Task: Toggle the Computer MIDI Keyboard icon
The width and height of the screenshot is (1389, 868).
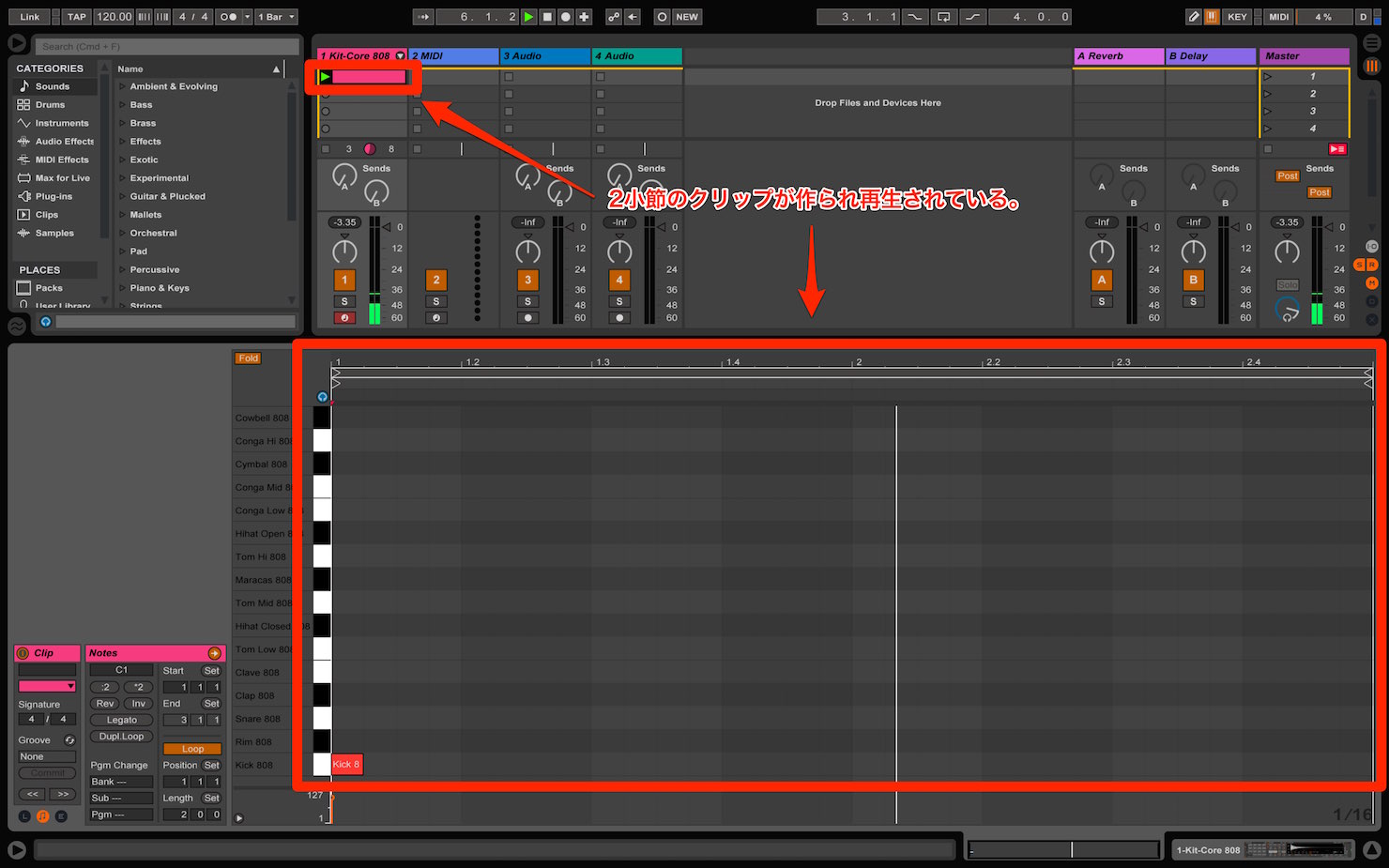Action: 1212,17
